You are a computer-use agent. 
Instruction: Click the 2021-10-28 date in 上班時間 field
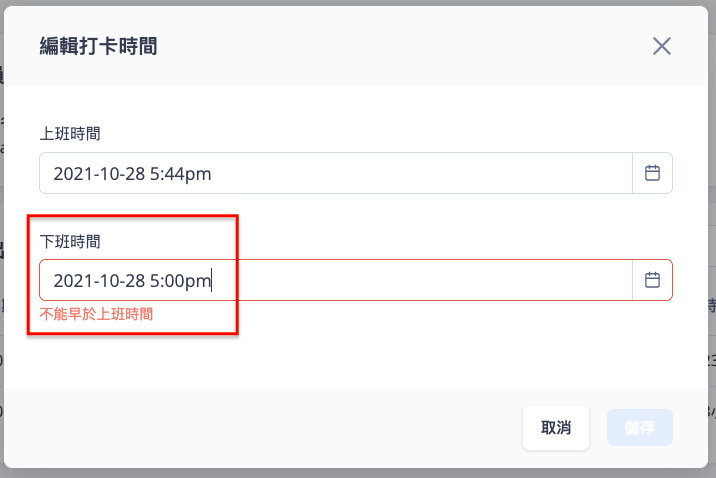tap(99, 174)
